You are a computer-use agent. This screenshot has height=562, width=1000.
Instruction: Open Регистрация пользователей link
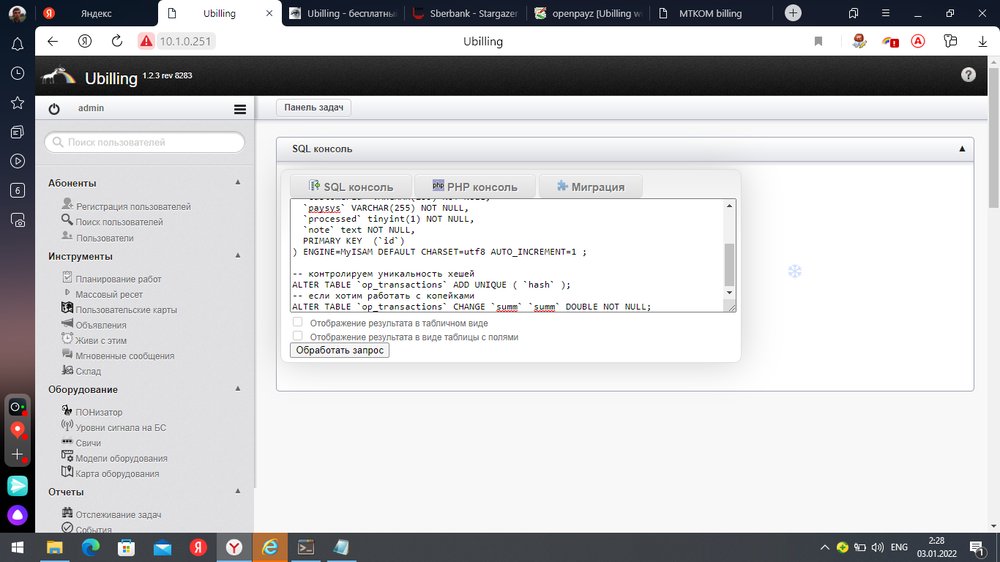tap(133, 206)
